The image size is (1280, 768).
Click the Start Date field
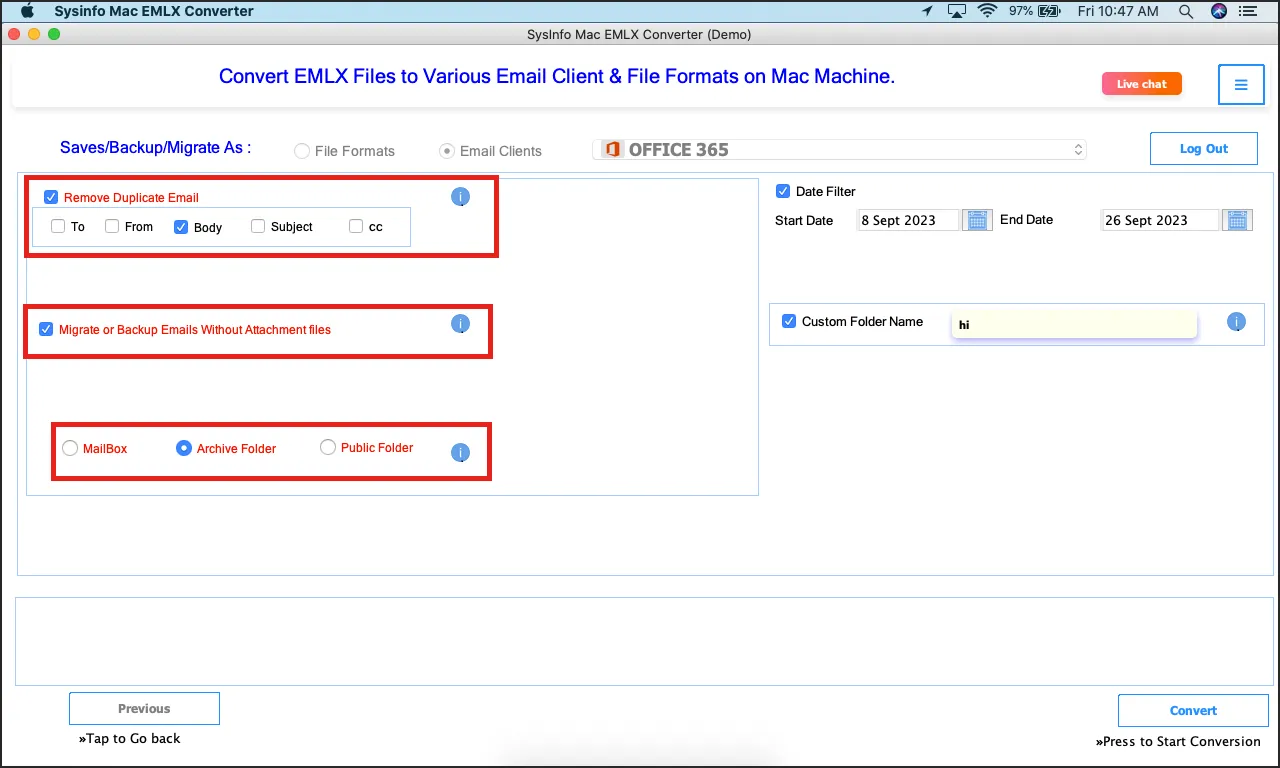(x=909, y=220)
